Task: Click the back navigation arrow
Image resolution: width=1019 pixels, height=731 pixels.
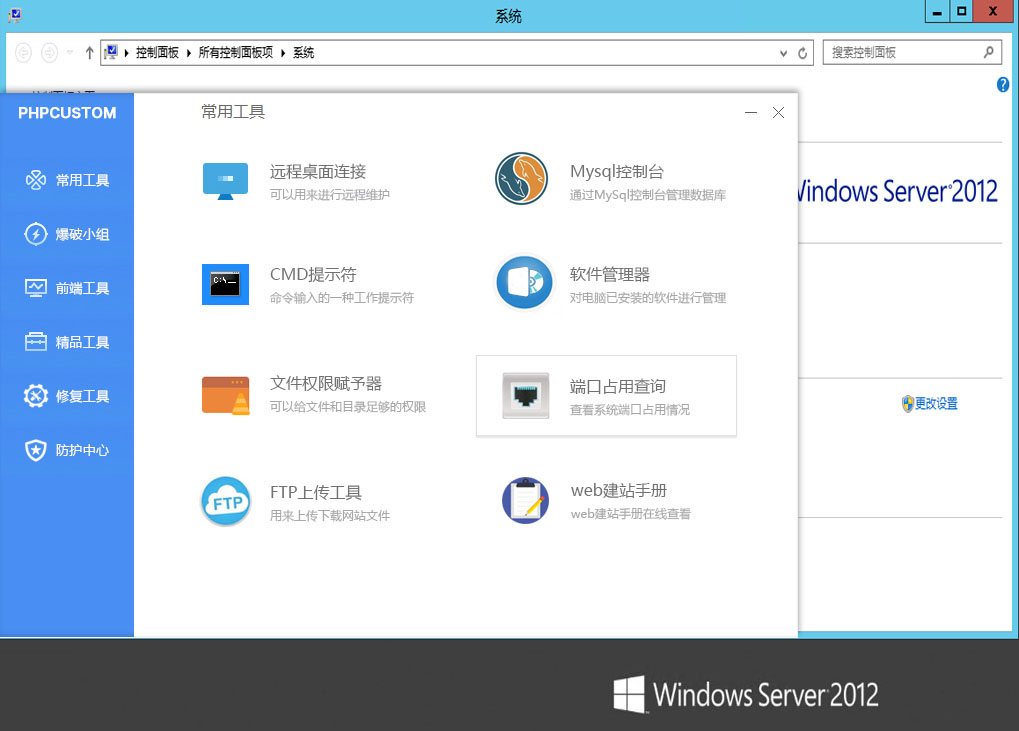Action: pos(23,53)
